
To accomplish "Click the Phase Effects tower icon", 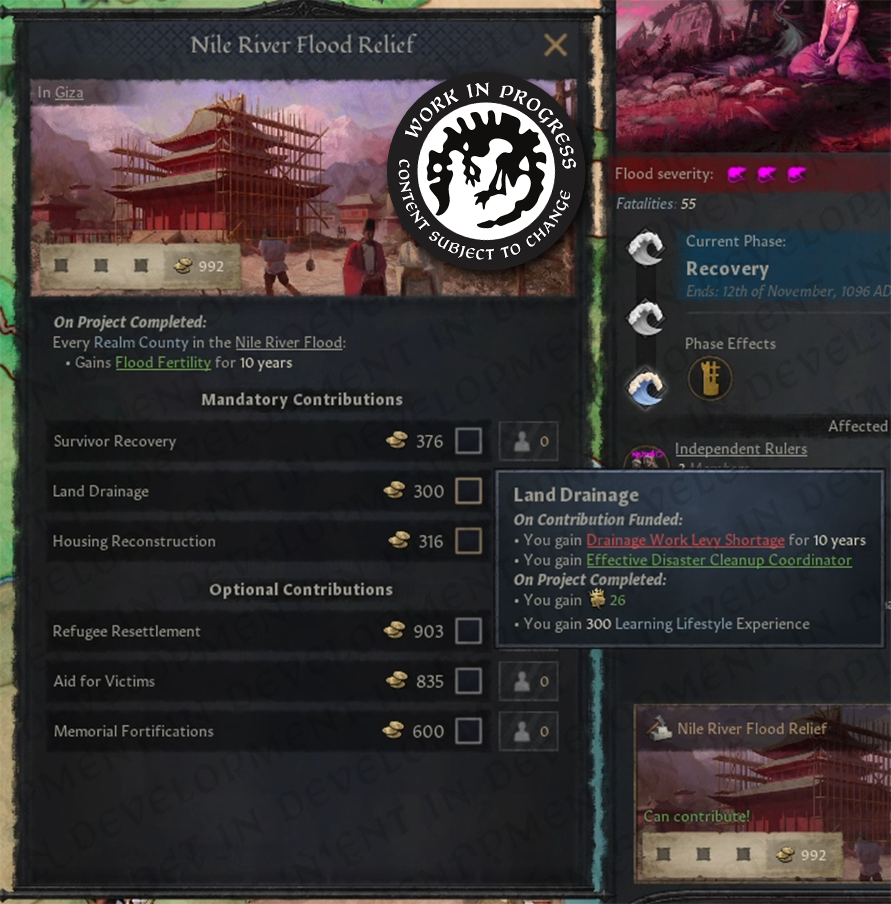I will [710, 378].
